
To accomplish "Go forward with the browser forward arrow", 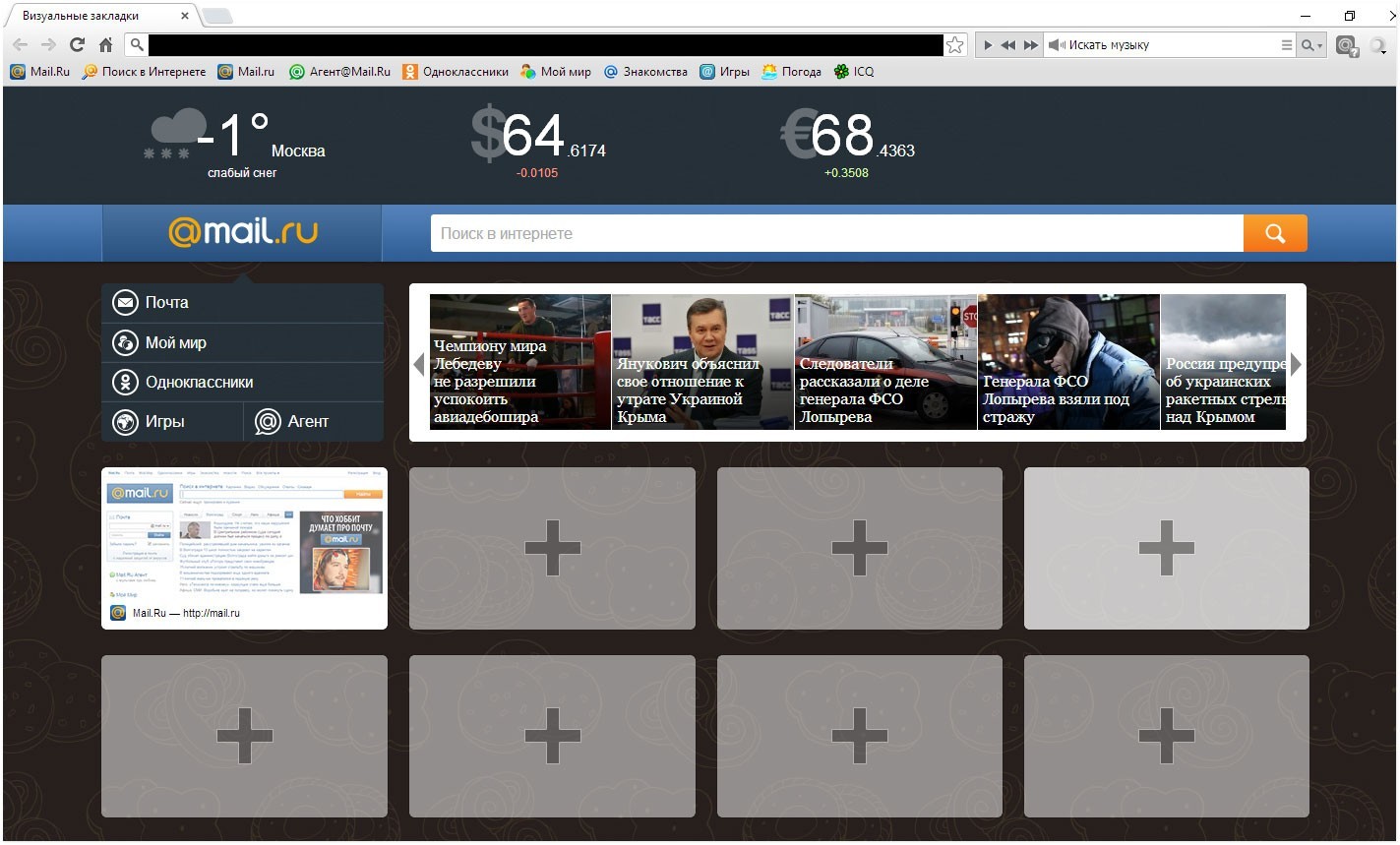I will [x=48, y=45].
